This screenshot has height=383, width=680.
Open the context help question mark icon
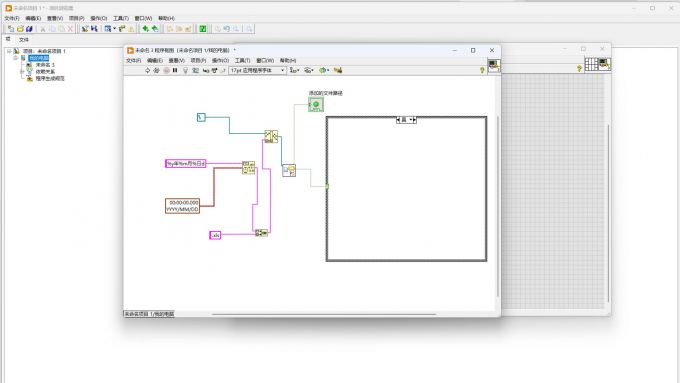[x=482, y=70]
